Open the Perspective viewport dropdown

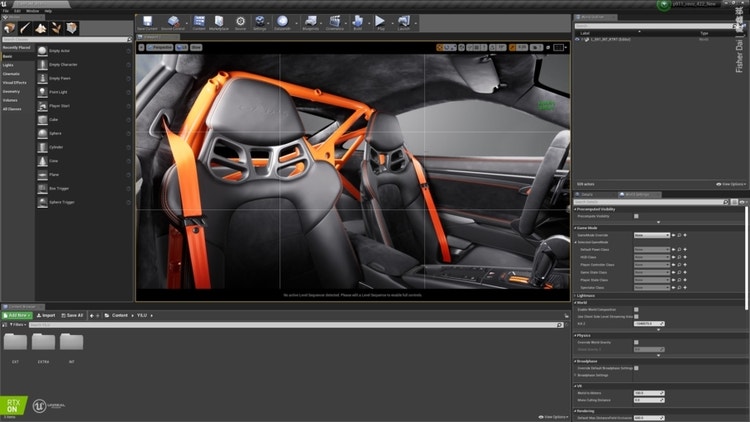(x=157, y=47)
